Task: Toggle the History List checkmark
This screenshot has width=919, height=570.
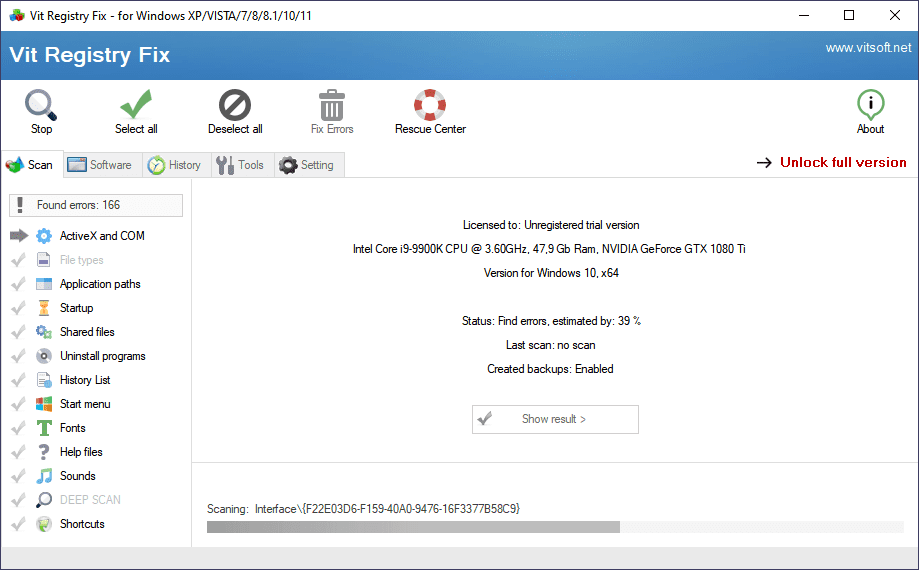Action: click(18, 380)
